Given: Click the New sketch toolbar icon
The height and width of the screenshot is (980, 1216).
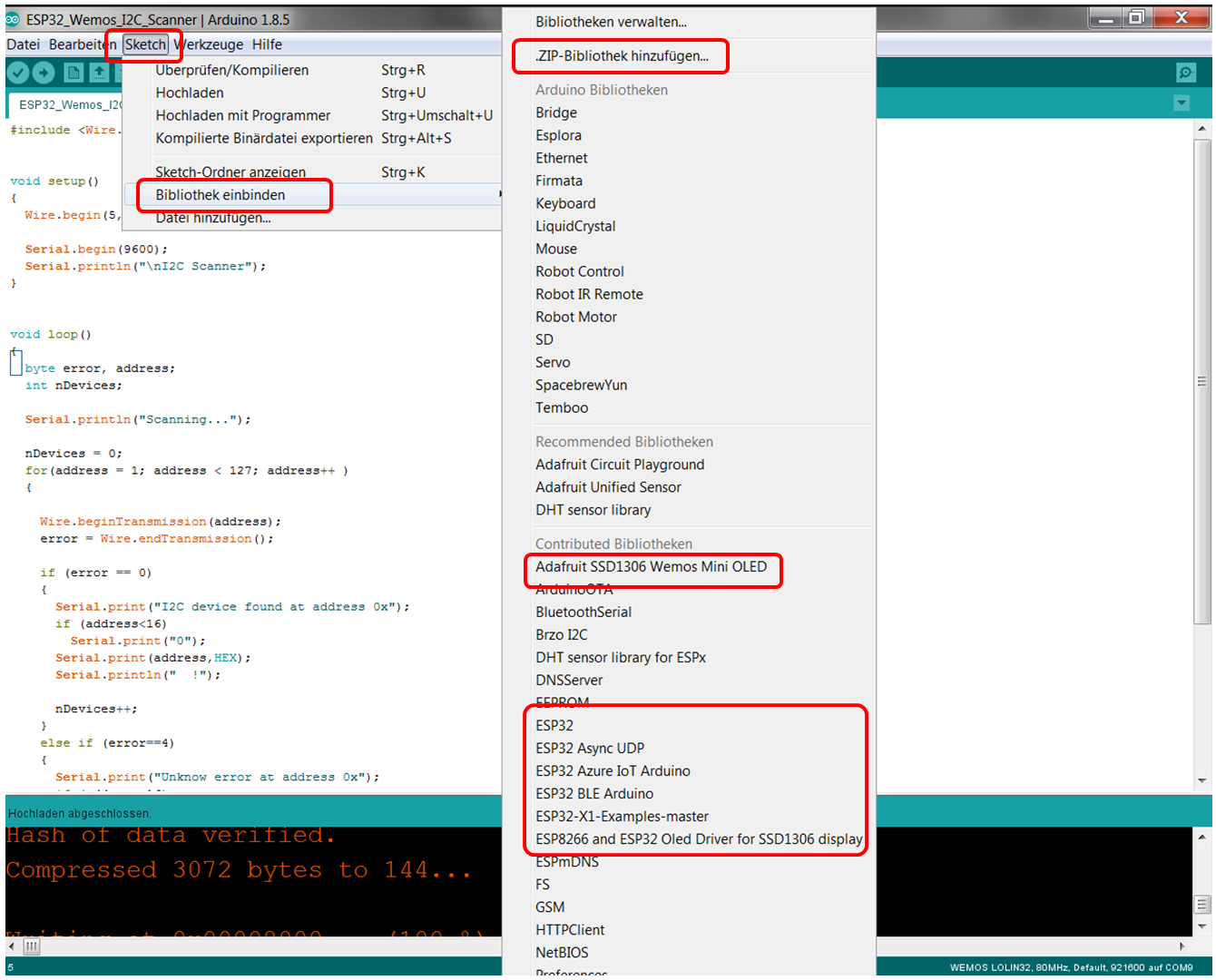Looking at the screenshot, I should pos(74,73).
